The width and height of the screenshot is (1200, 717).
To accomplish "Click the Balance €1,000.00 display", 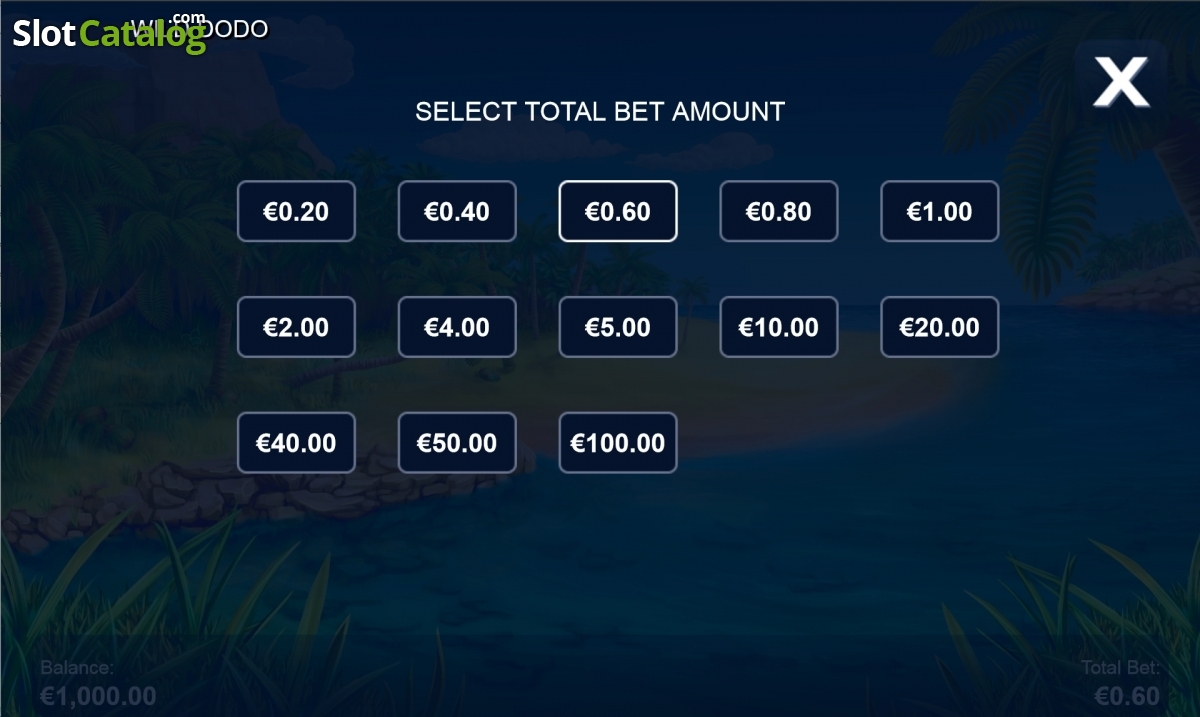I will click(x=98, y=683).
